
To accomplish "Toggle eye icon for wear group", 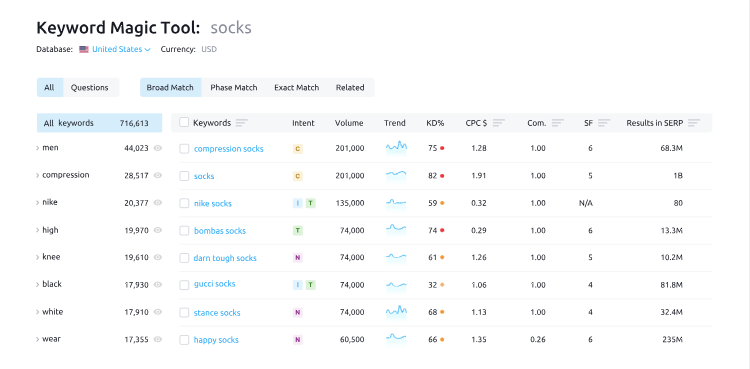I will (158, 339).
